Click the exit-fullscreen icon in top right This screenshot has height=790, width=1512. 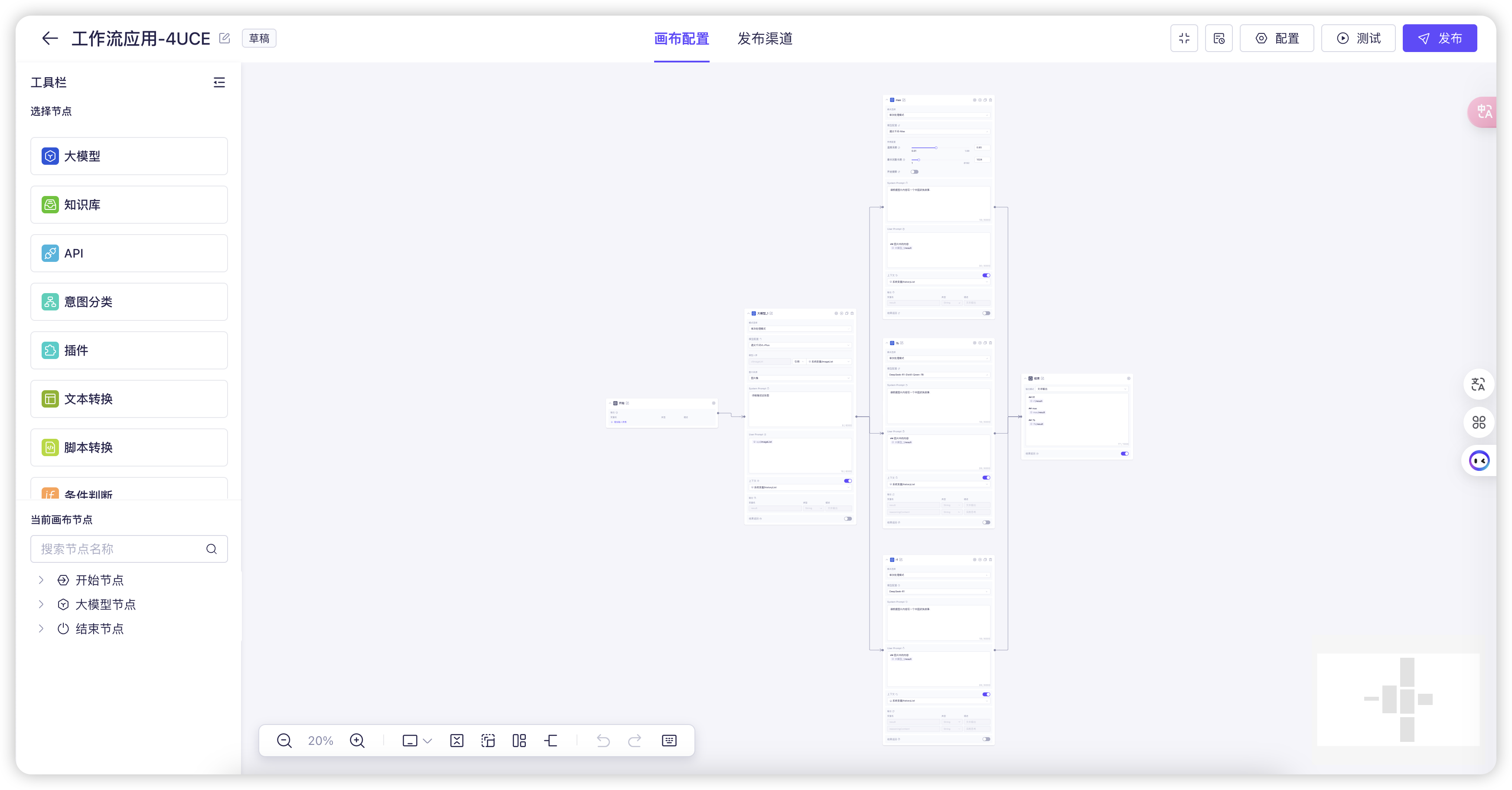tap(1184, 38)
